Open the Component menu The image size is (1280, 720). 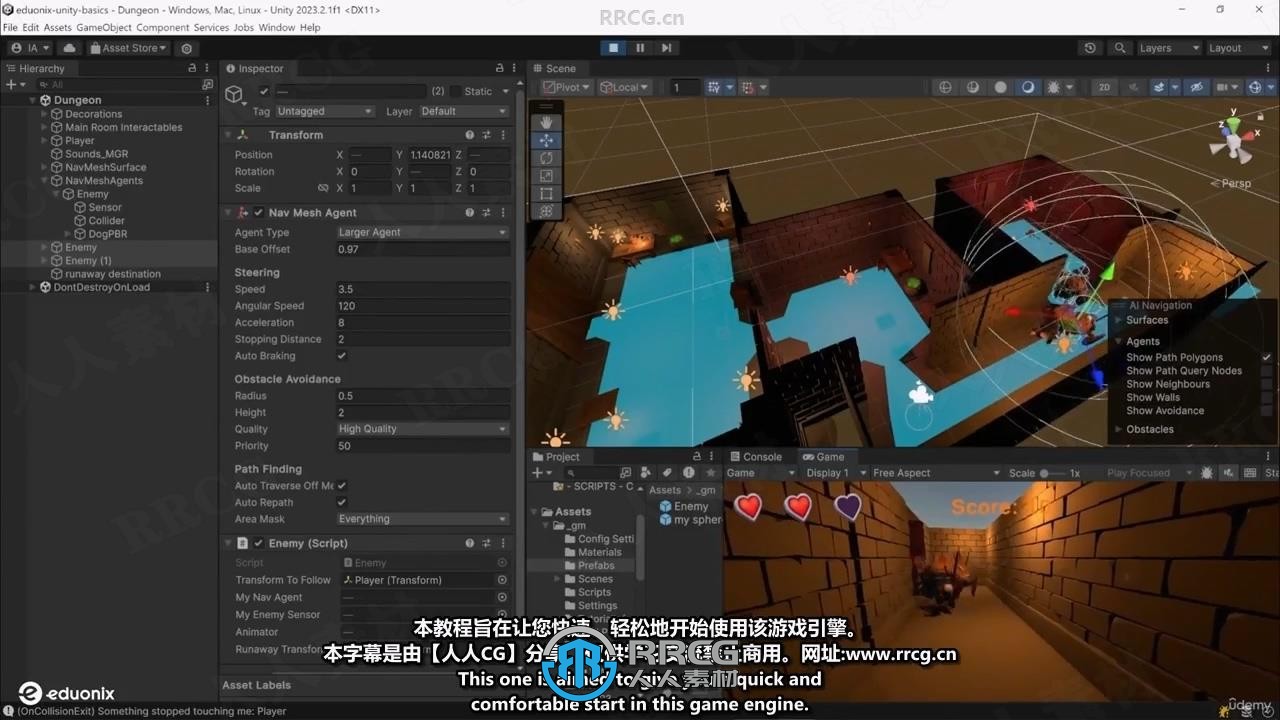pyautogui.click(x=162, y=28)
